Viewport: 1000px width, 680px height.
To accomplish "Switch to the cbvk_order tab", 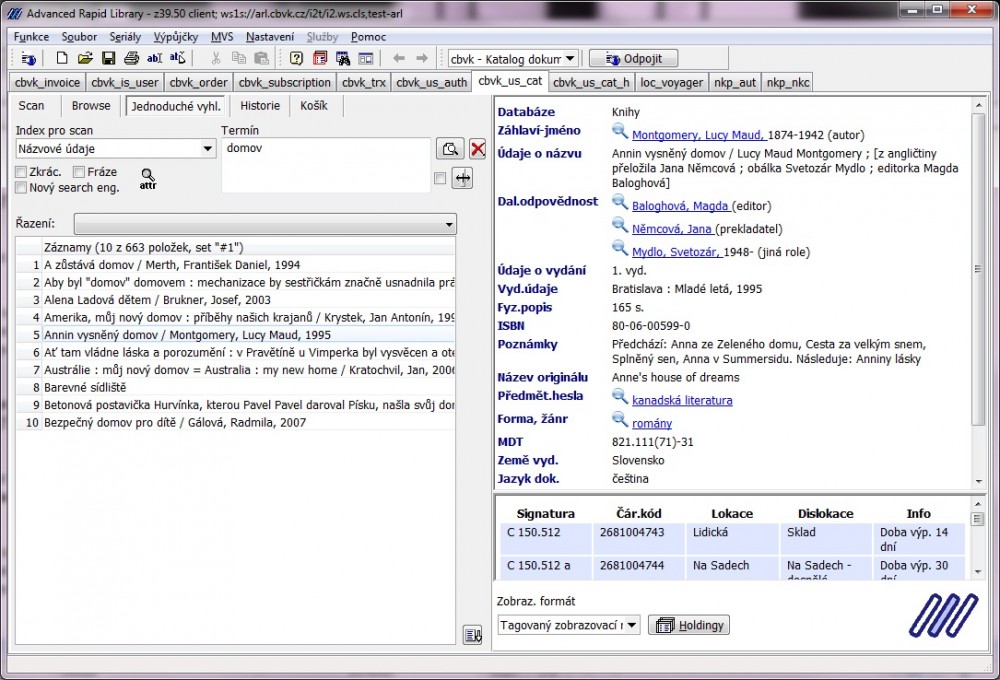I will (198, 82).
